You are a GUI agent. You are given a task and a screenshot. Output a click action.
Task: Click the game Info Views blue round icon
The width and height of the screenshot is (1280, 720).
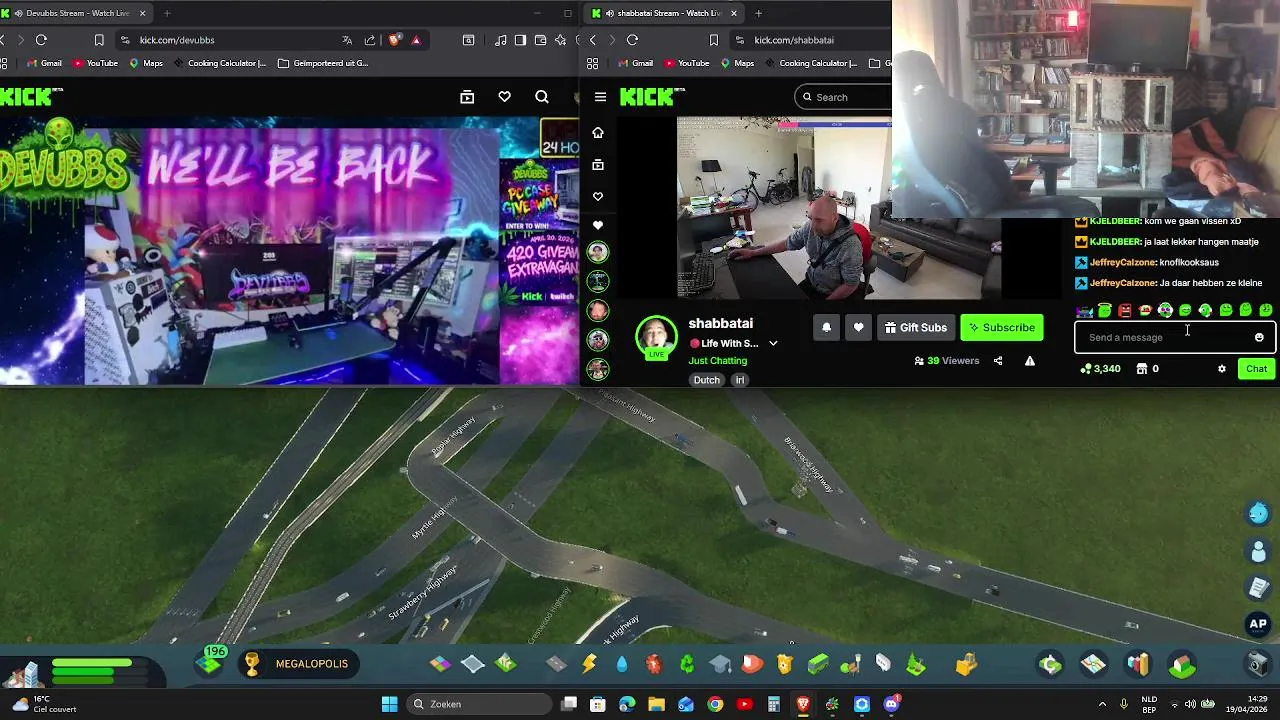click(1258, 513)
